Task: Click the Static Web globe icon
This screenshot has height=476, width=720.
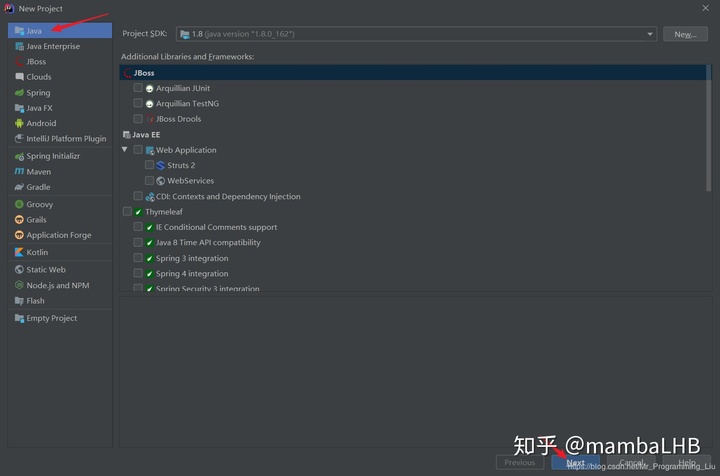Action: (x=19, y=269)
